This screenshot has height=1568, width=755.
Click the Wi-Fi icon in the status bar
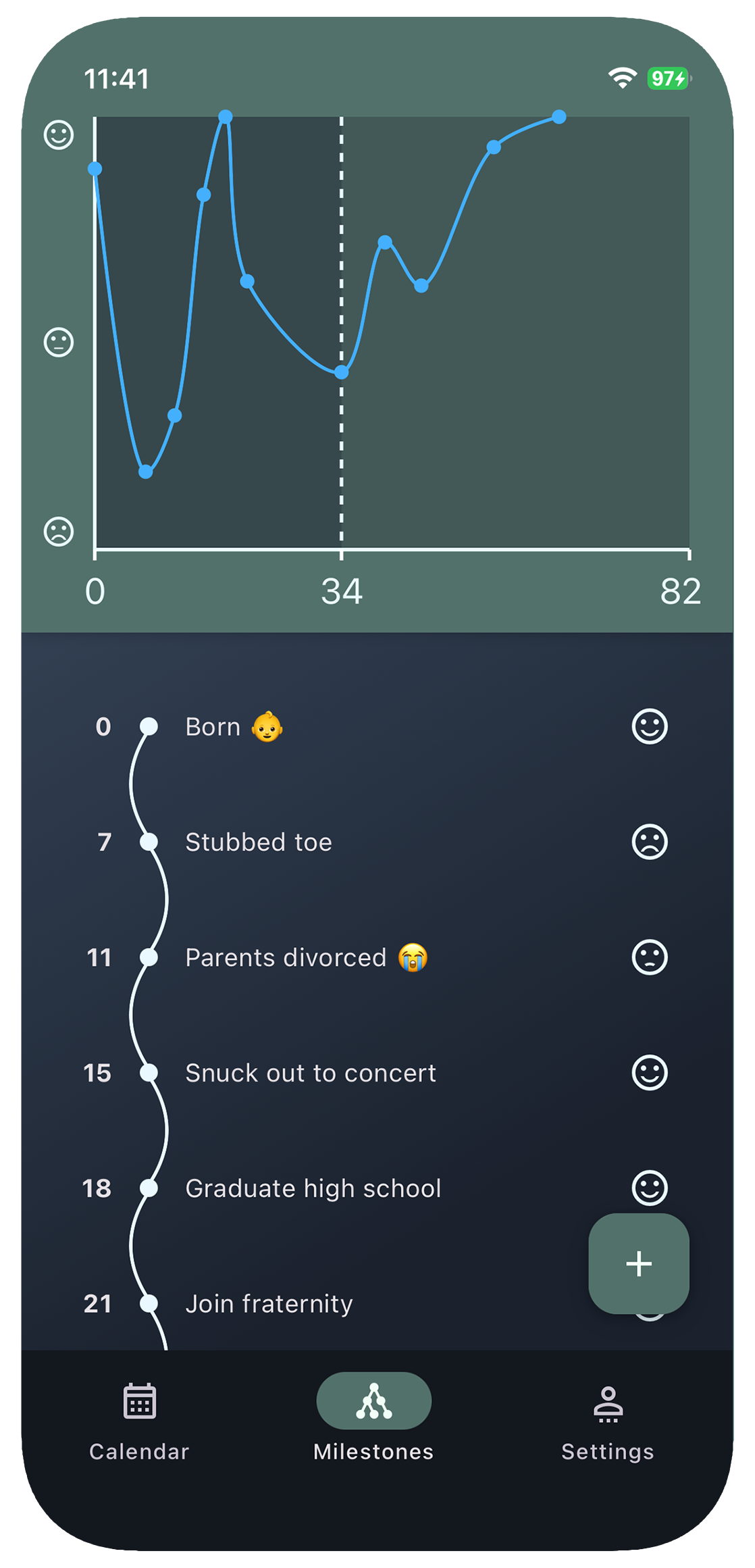tap(622, 78)
